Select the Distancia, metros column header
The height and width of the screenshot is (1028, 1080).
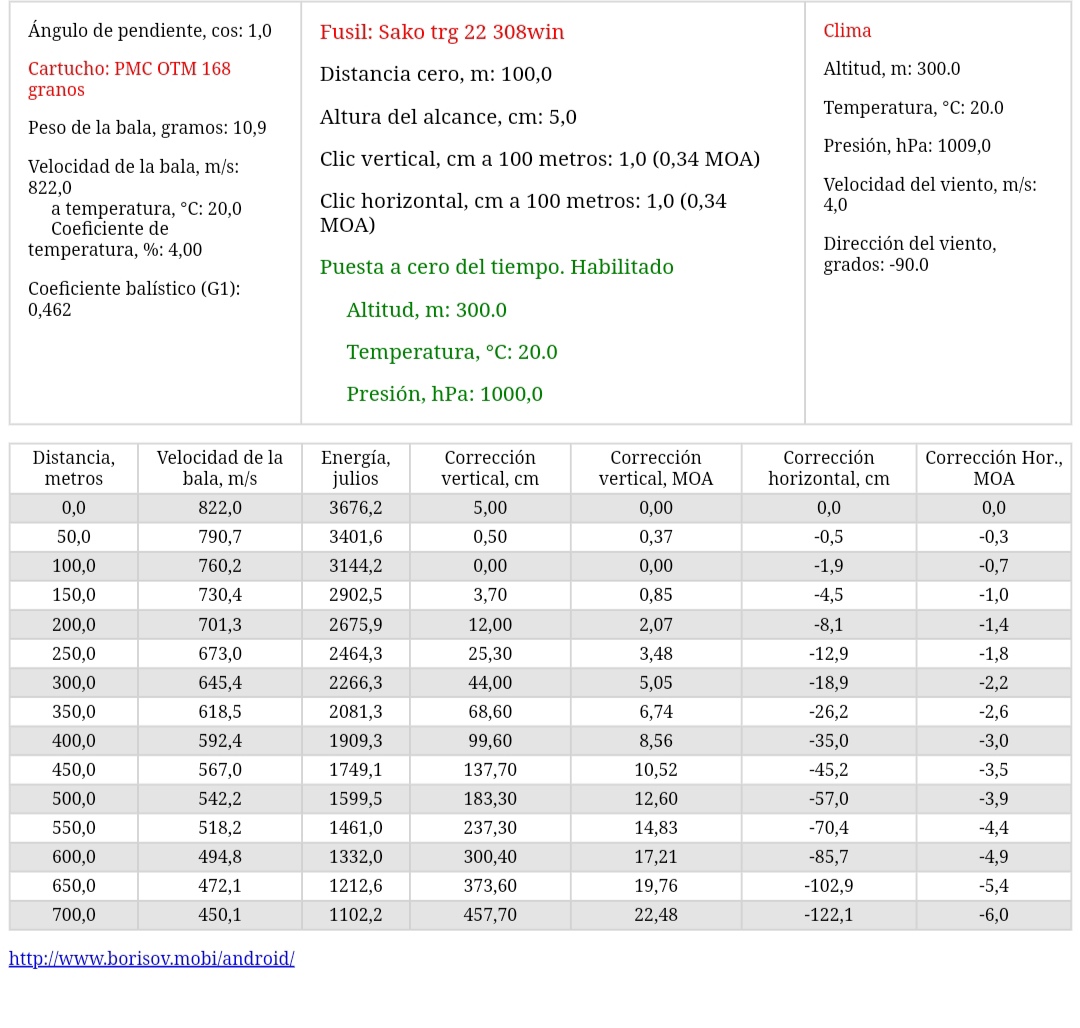(74, 468)
